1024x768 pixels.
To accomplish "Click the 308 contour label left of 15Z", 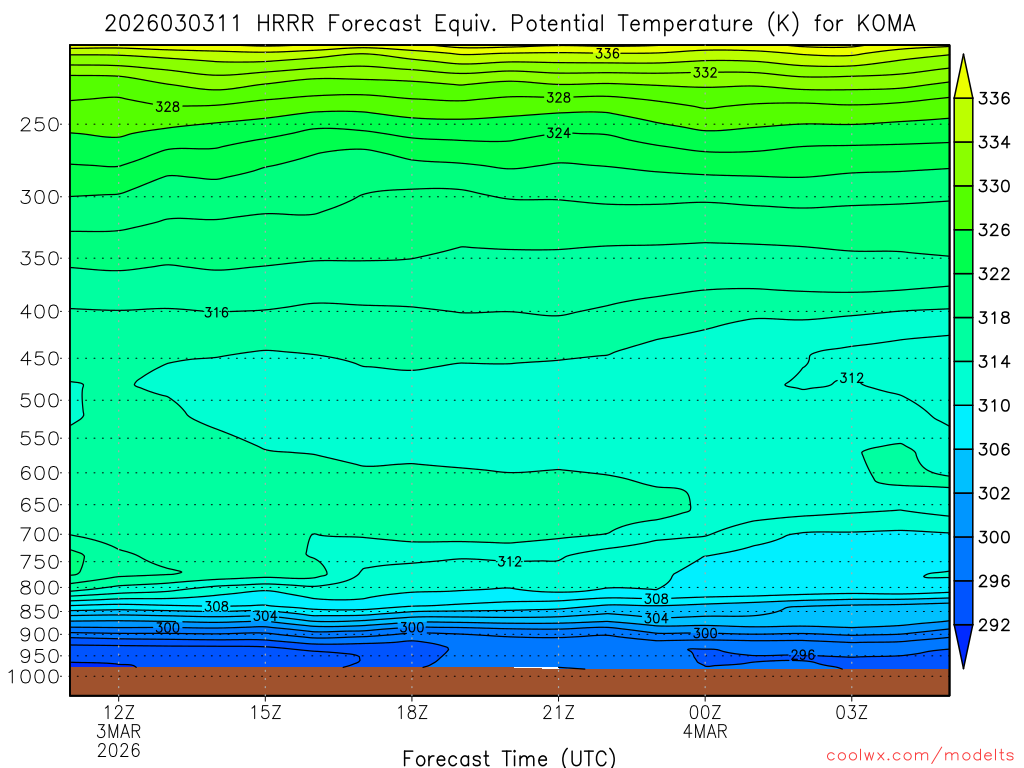I will tap(216, 607).
